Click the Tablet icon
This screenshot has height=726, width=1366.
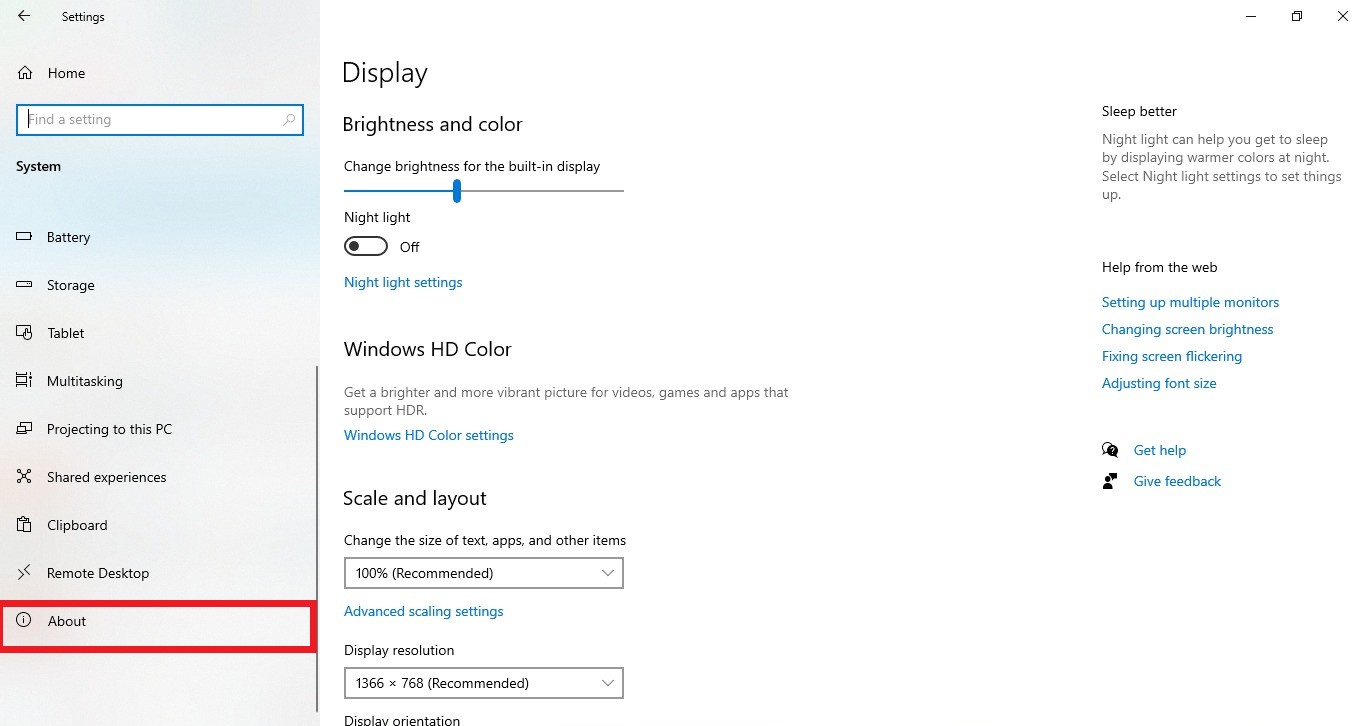[26, 333]
